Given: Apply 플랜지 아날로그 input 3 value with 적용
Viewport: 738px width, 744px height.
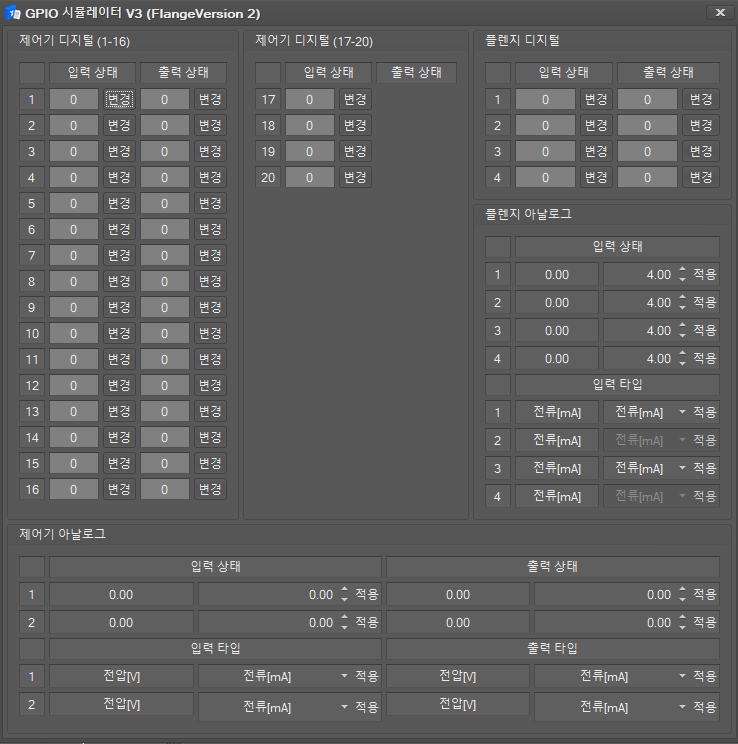Looking at the screenshot, I should (705, 330).
